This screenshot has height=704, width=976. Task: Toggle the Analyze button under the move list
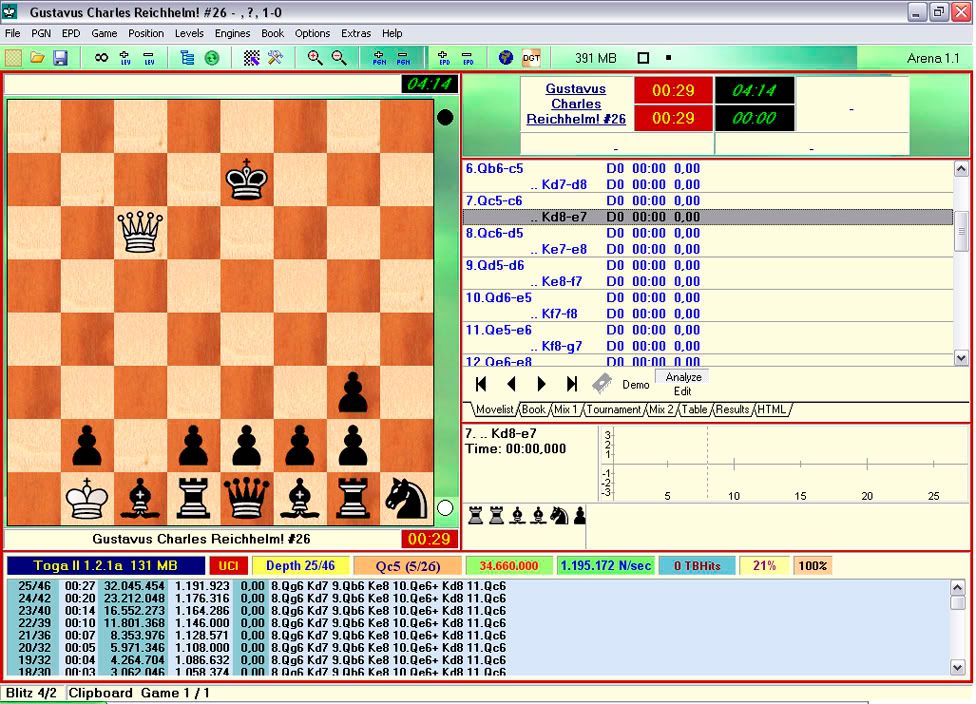coord(684,377)
